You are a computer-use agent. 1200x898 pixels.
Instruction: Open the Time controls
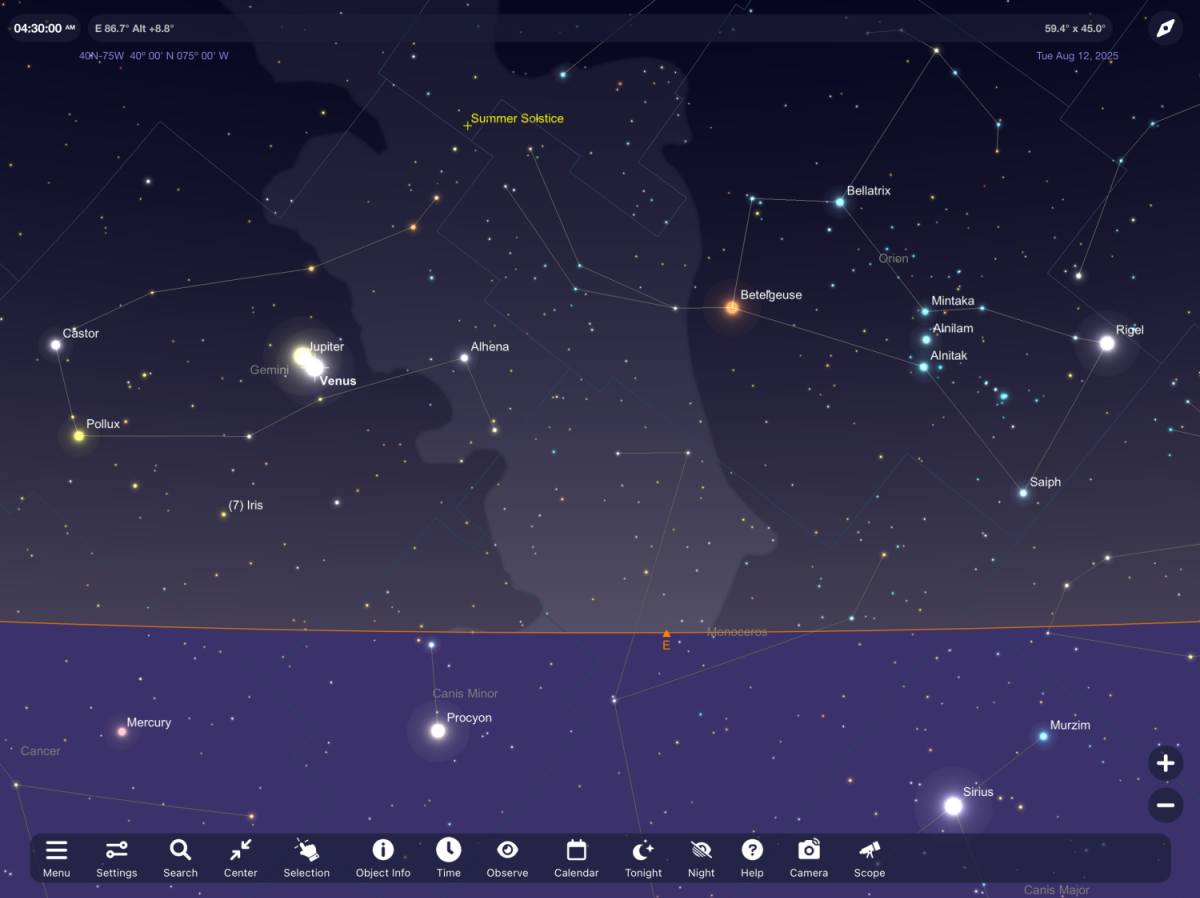pyautogui.click(x=448, y=857)
